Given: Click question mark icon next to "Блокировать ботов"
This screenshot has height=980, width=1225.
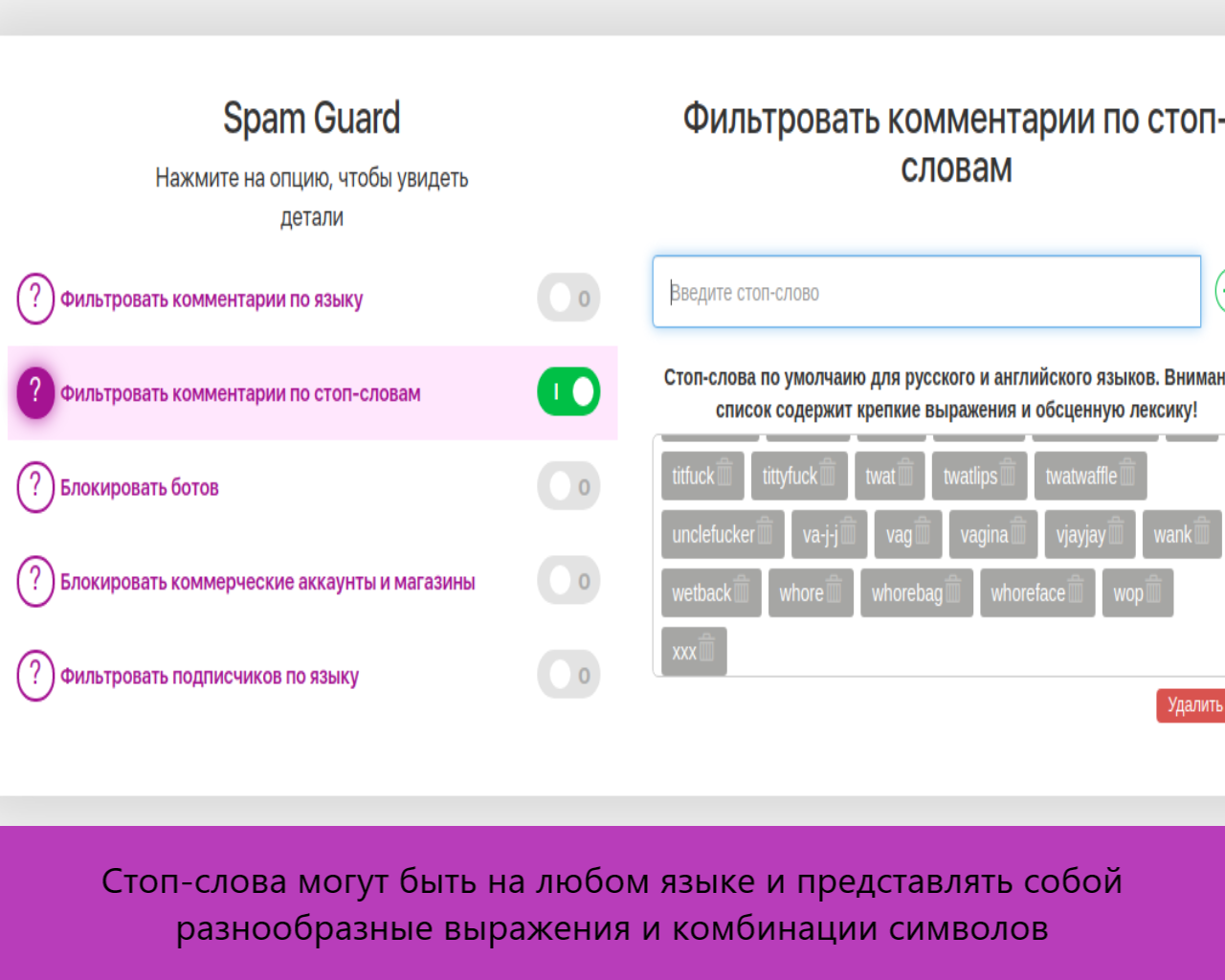Looking at the screenshot, I should click(35, 487).
